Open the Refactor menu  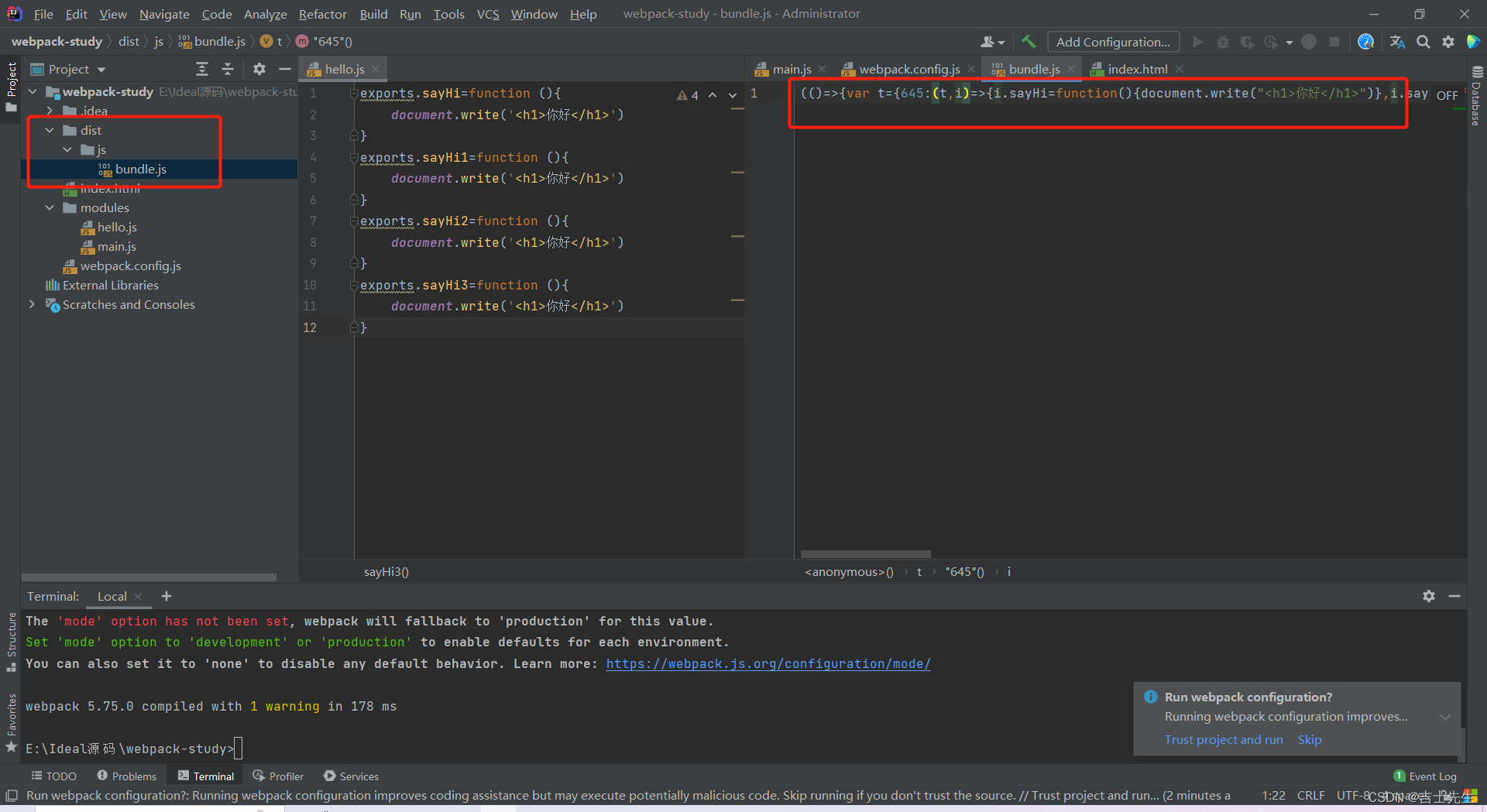[322, 14]
